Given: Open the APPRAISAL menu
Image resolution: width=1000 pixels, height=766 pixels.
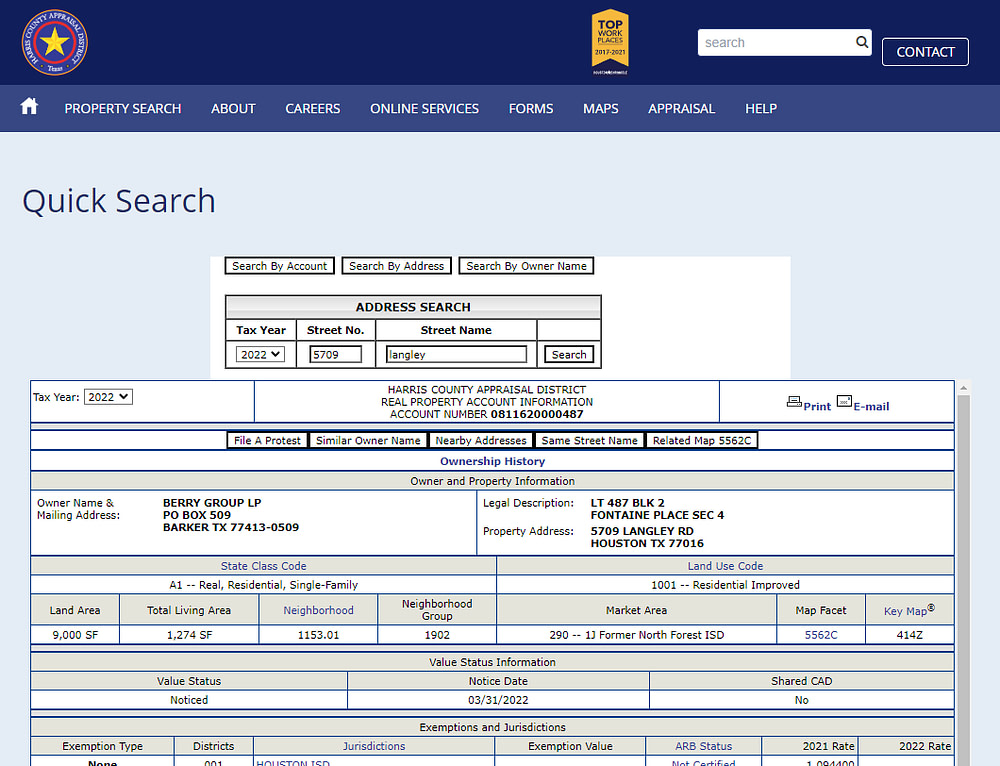Looking at the screenshot, I should [682, 108].
